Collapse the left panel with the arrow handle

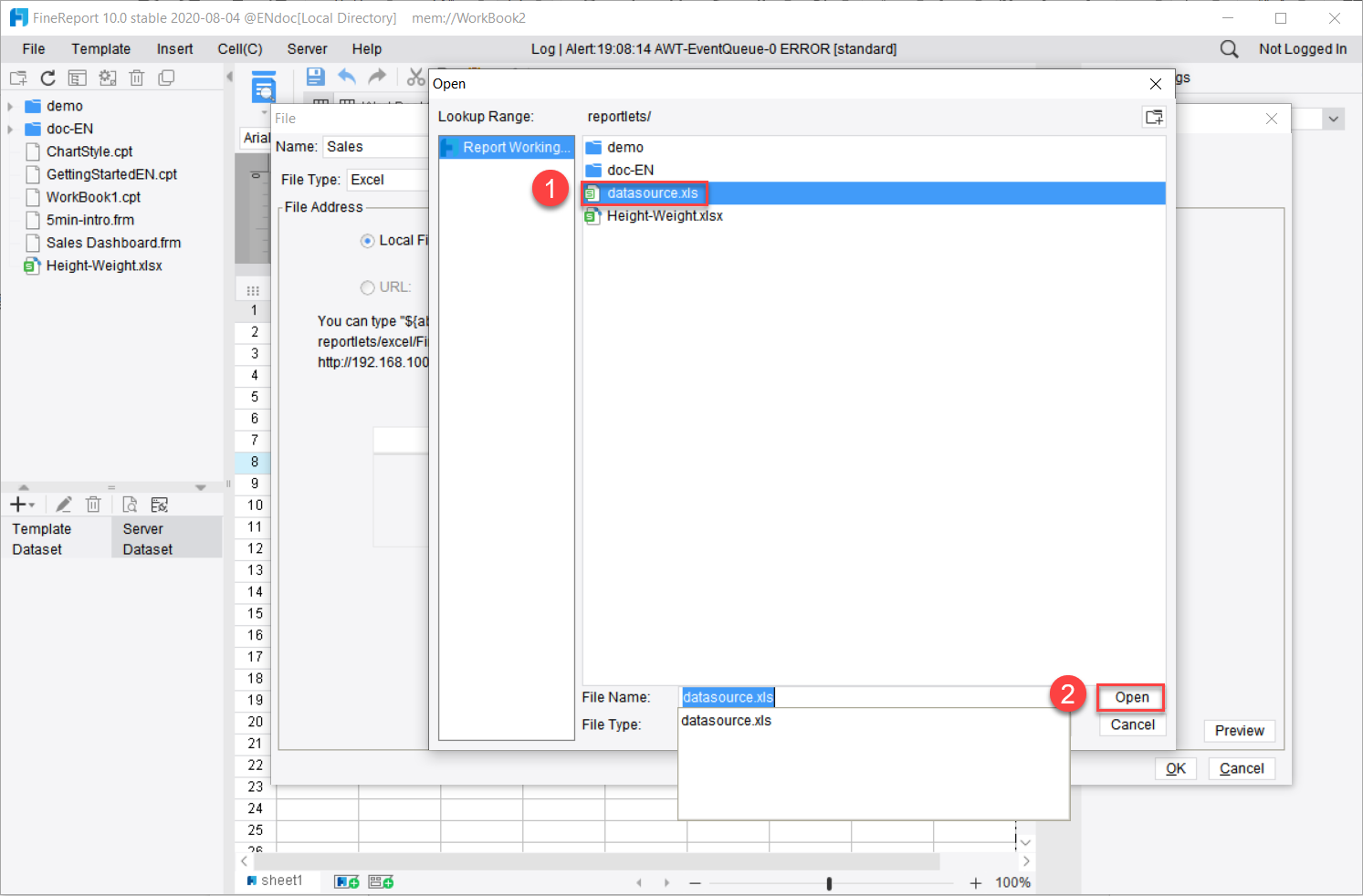click(229, 78)
